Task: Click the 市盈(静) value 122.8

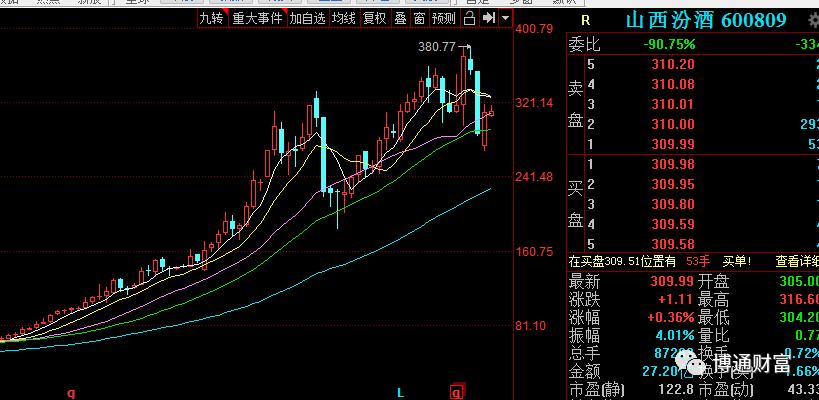Action: (x=676, y=390)
